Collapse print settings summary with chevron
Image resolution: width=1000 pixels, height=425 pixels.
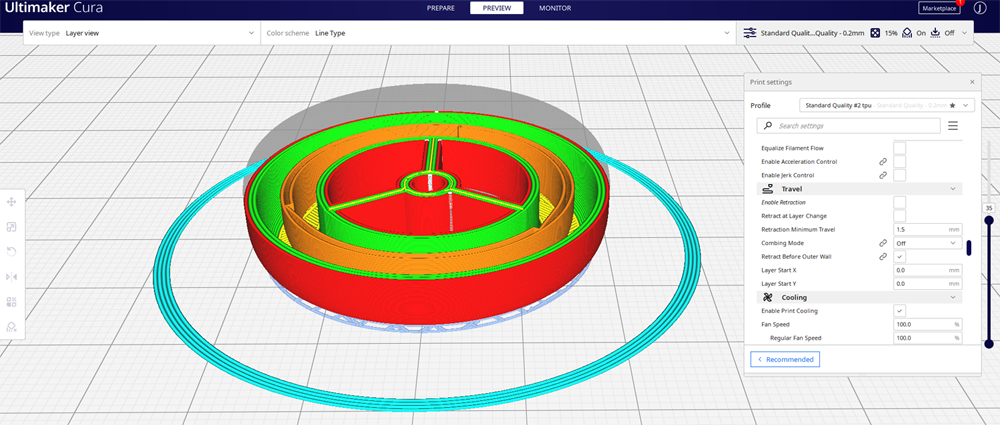point(964,33)
